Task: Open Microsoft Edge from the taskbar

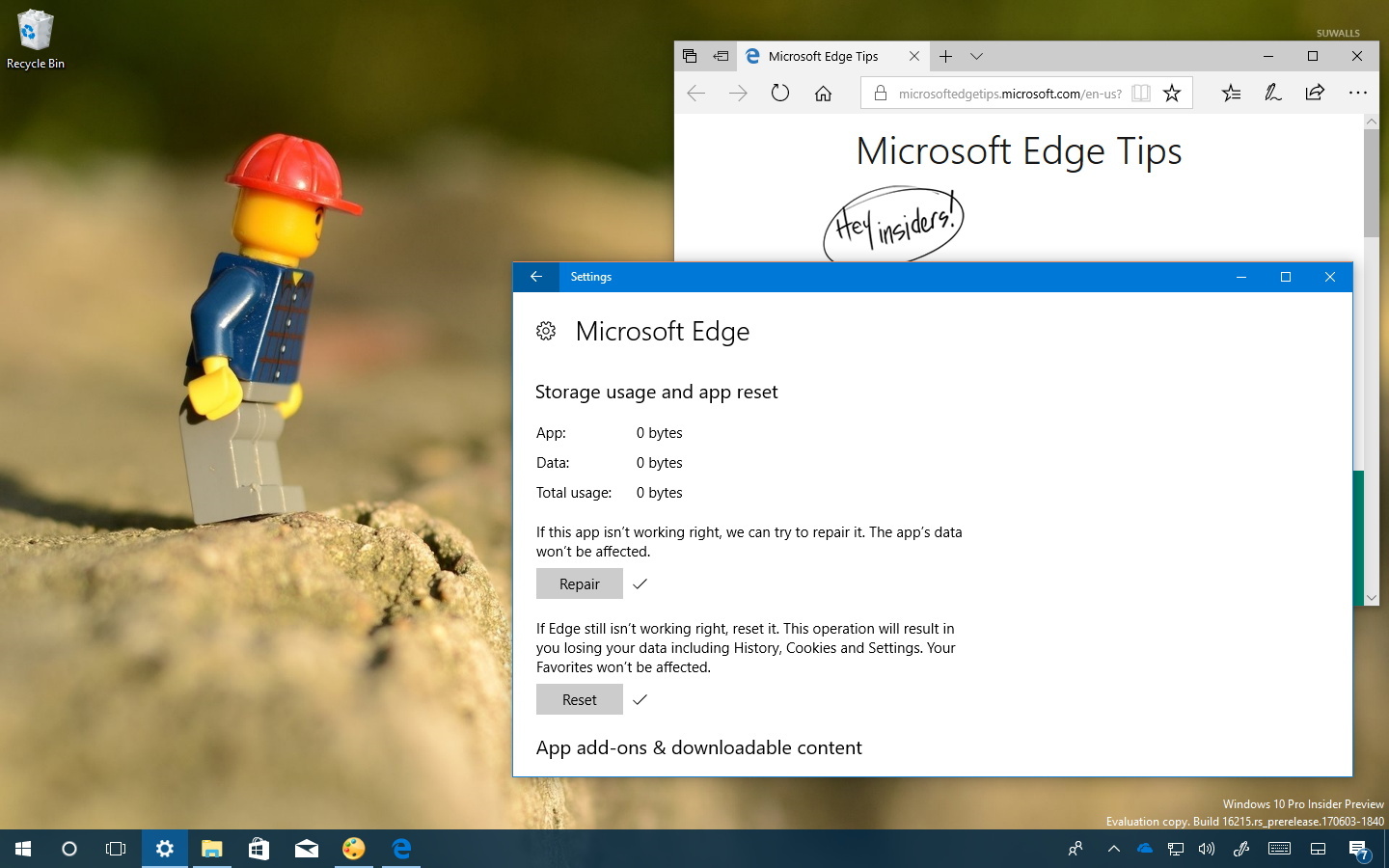Action: (x=400, y=849)
